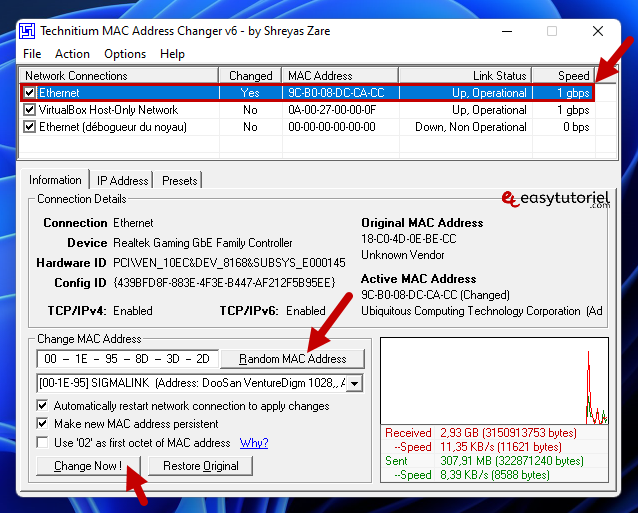Uncheck the Ethernet connection checkbox
This screenshot has height=513, width=638.
coord(29,93)
